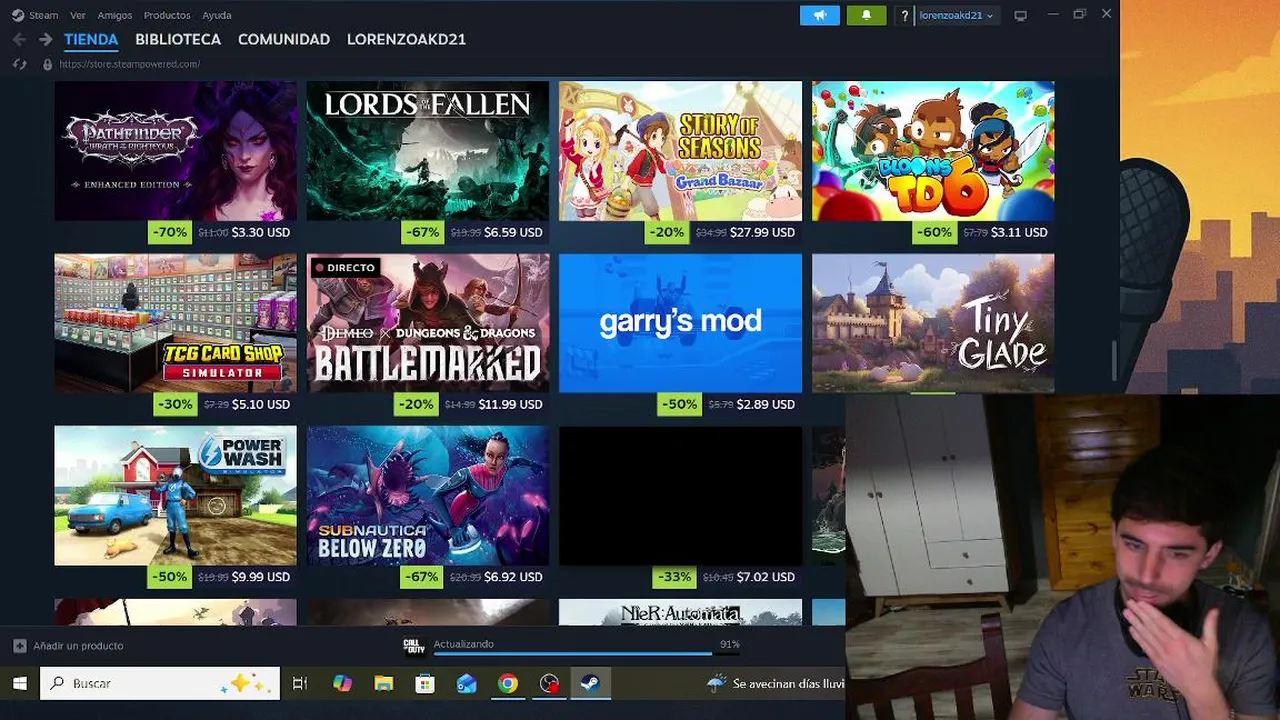Open File Explorer from the taskbar
1280x720 pixels.
tap(384, 684)
